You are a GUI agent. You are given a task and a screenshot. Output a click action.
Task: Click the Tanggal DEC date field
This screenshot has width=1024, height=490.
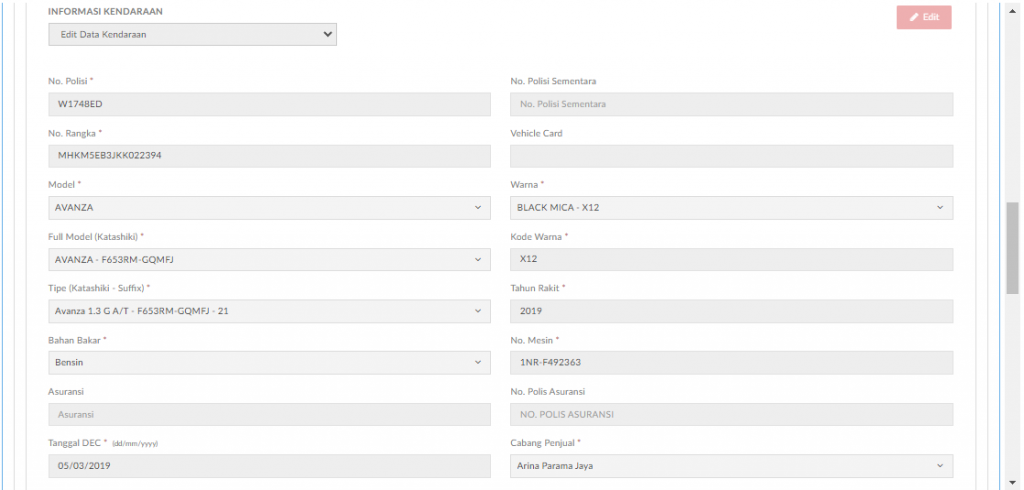pyautogui.click(x=270, y=466)
